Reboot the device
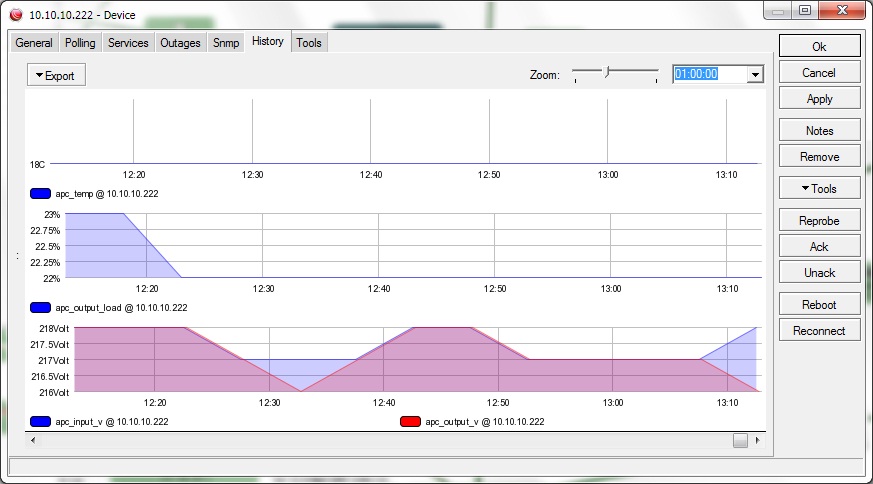The height and width of the screenshot is (484, 873). (x=820, y=304)
